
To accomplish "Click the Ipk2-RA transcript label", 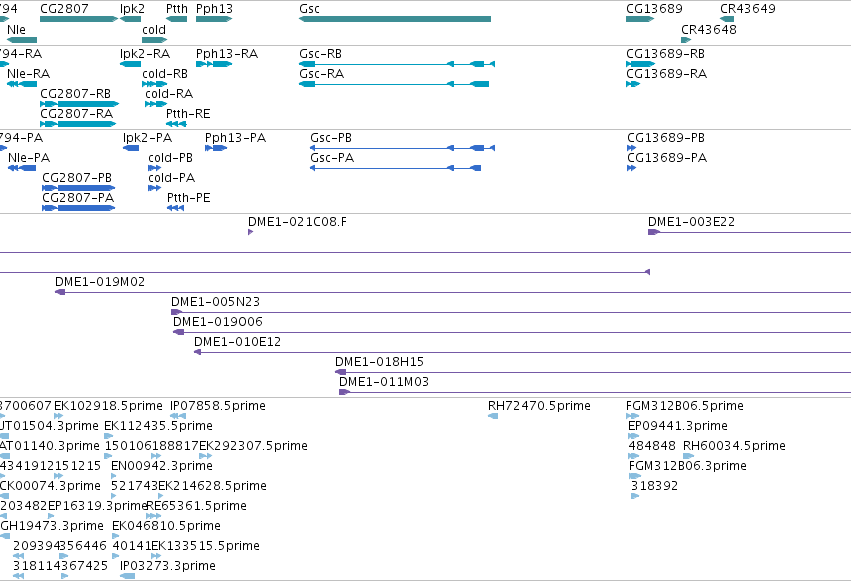I will pyautogui.click(x=145, y=54).
